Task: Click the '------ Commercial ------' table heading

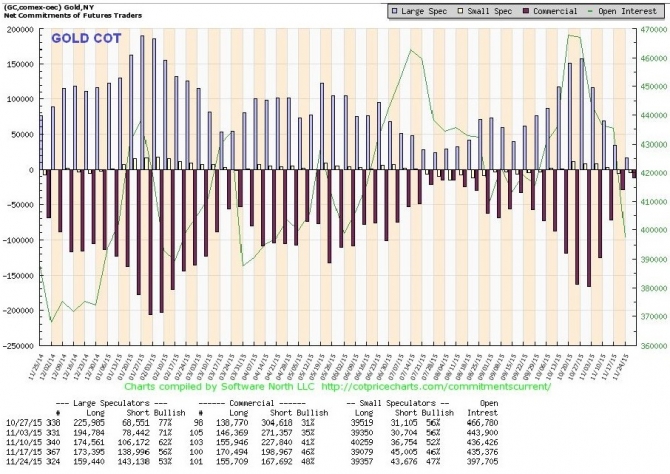Action: click(x=252, y=403)
